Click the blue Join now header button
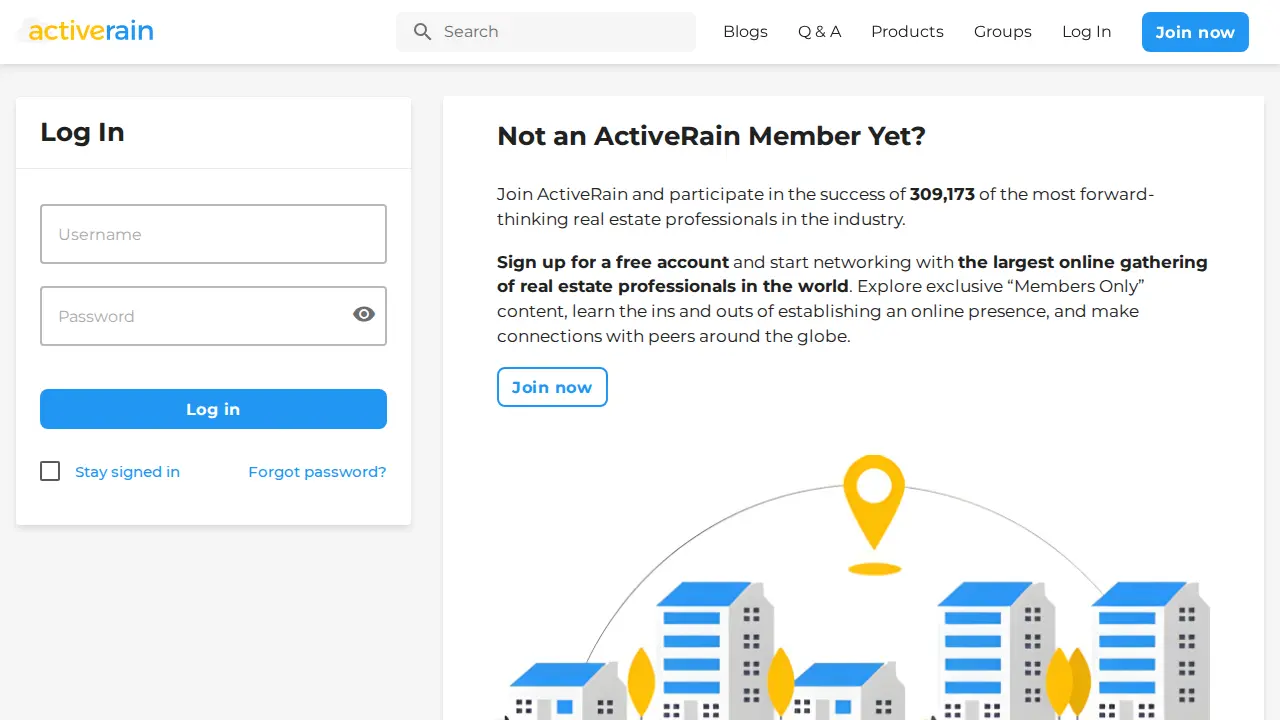The width and height of the screenshot is (1280, 720). point(1195,32)
